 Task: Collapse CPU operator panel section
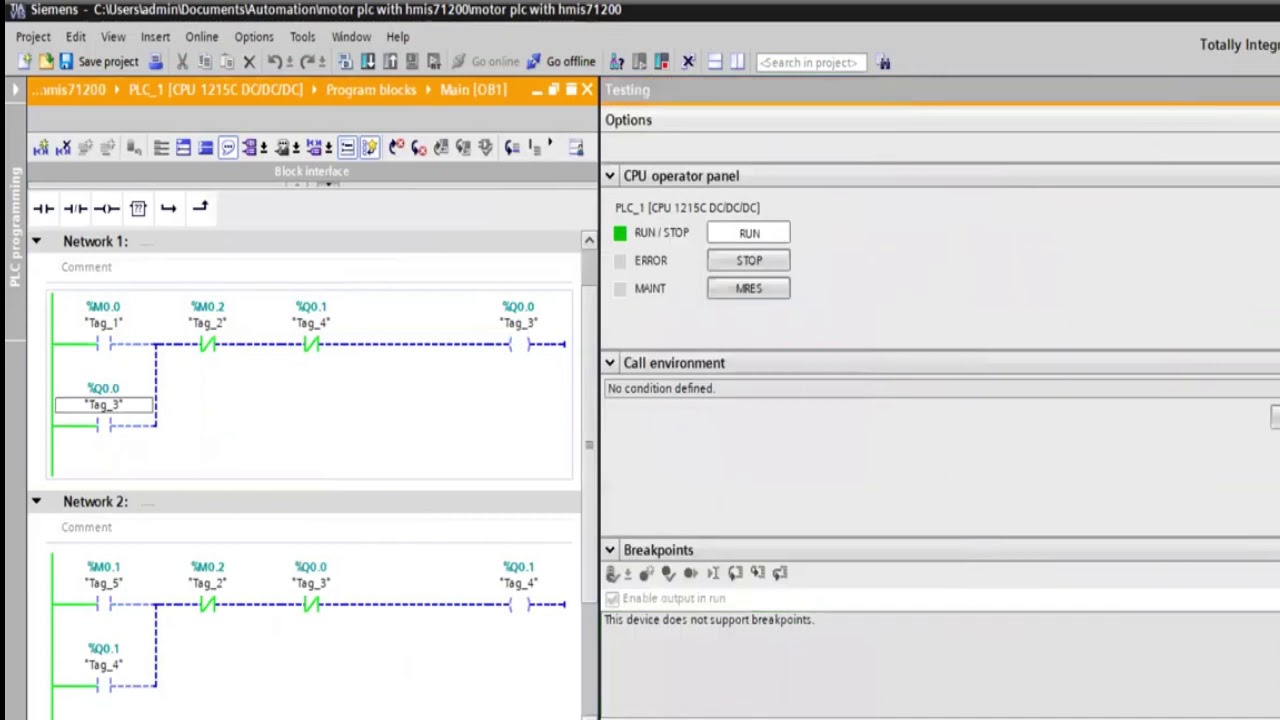609,176
